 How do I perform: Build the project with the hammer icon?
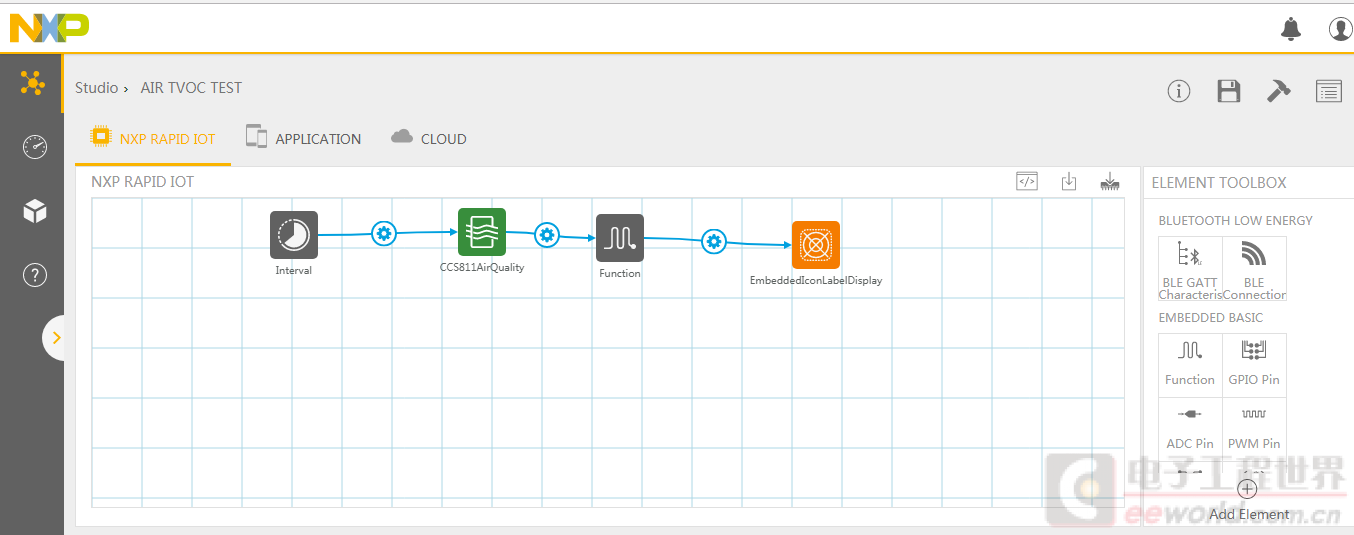pyautogui.click(x=1278, y=90)
